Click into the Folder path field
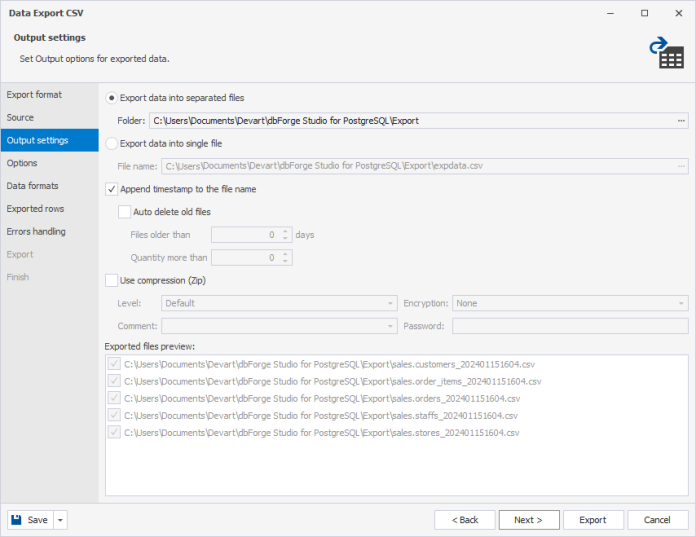The image size is (696, 537). pos(412,121)
